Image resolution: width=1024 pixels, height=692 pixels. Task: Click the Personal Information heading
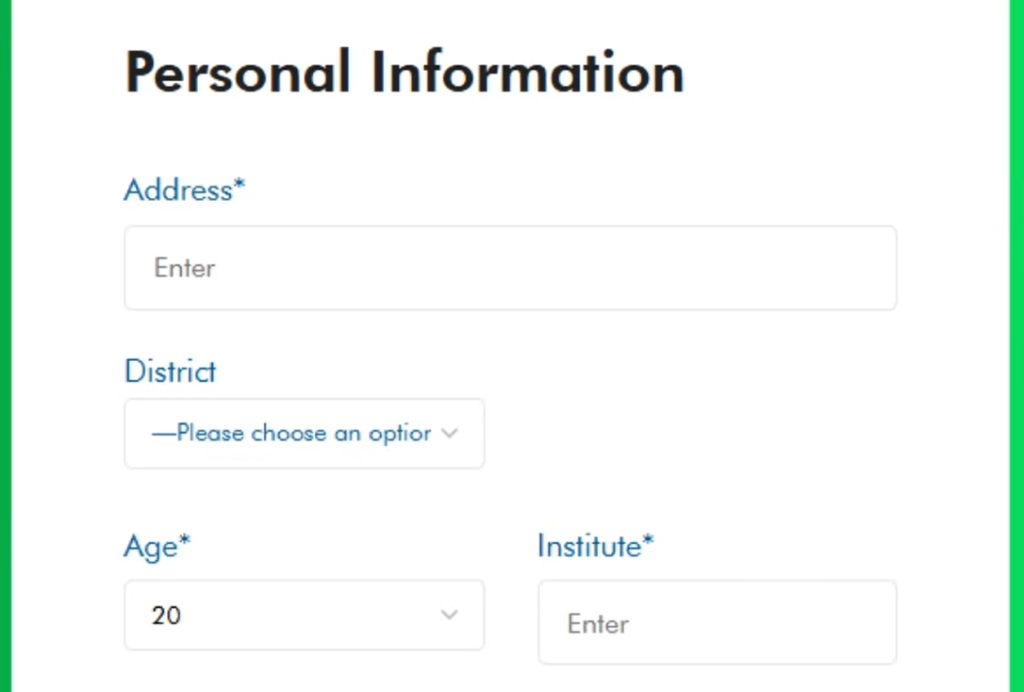tap(404, 73)
